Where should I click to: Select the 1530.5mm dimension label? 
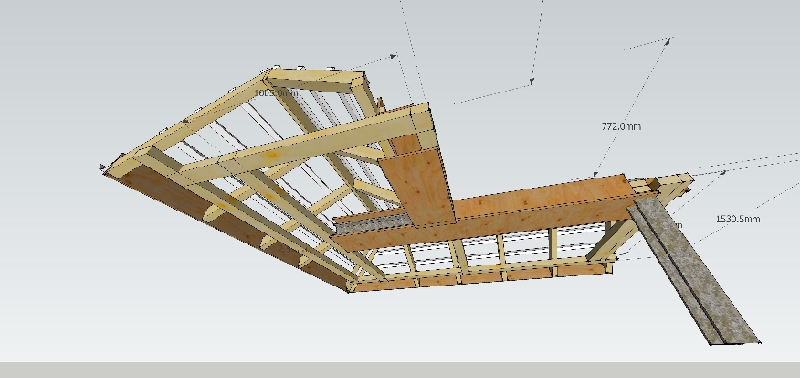[x=738, y=218]
